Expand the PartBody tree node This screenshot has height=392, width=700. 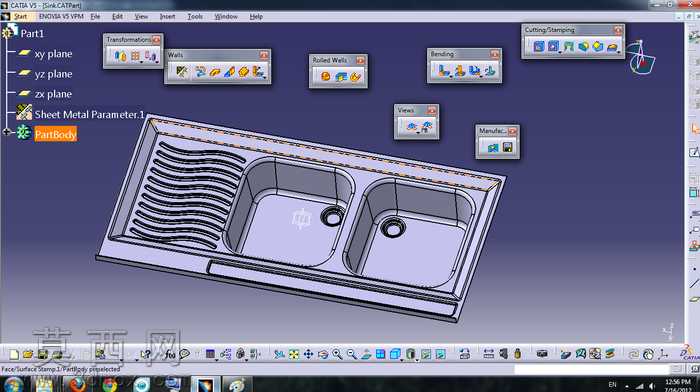point(7,132)
